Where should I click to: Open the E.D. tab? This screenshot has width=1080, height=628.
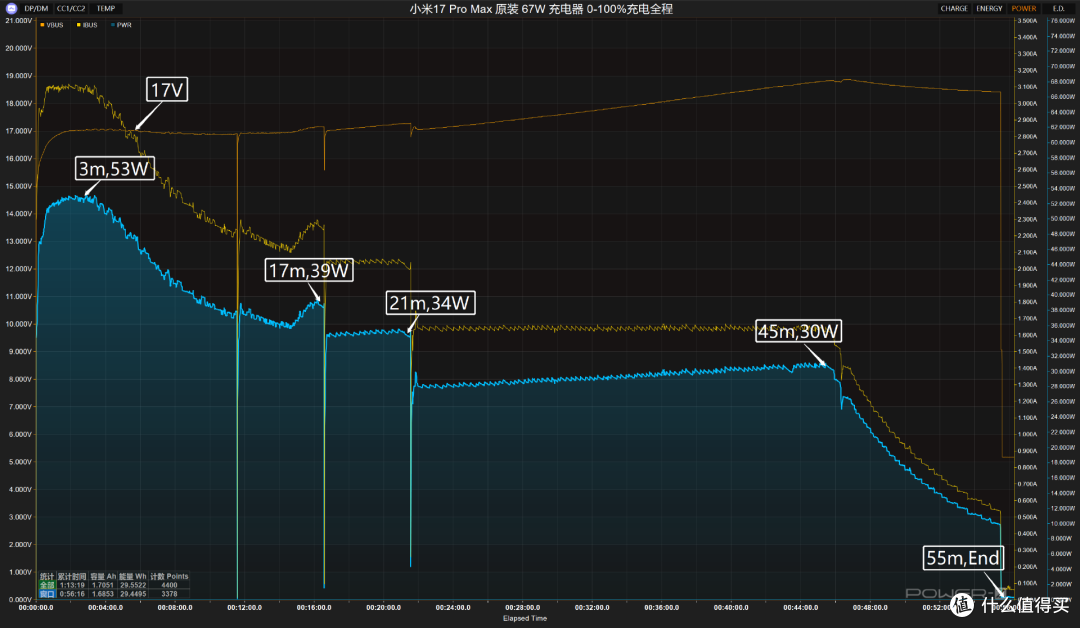click(1059, 8)
